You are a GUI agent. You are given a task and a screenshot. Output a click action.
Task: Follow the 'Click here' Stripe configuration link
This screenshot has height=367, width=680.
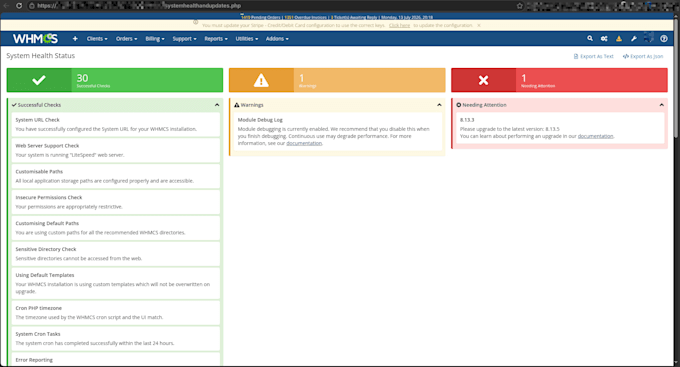[x=399, y=25]
